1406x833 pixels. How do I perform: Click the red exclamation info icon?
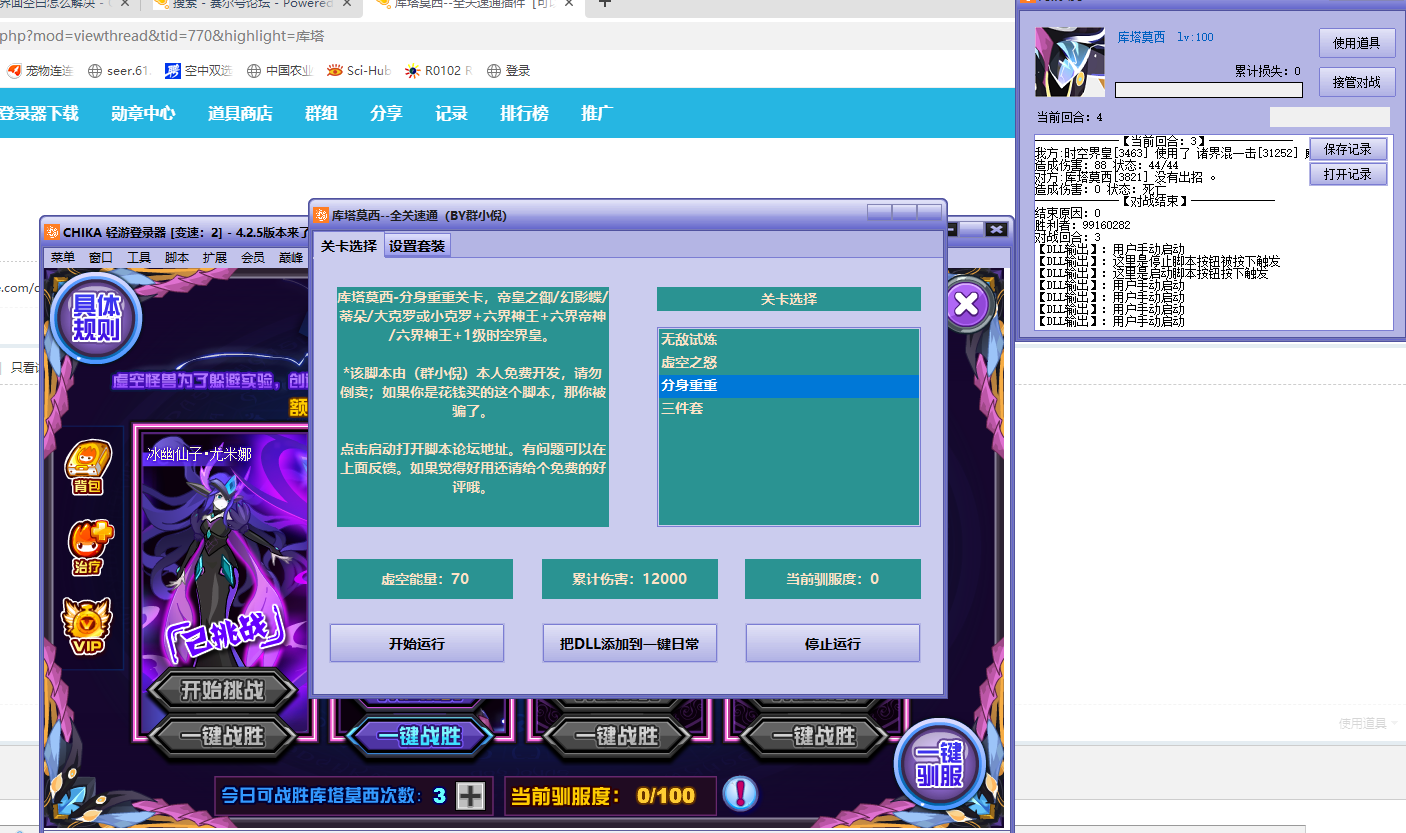740,795
